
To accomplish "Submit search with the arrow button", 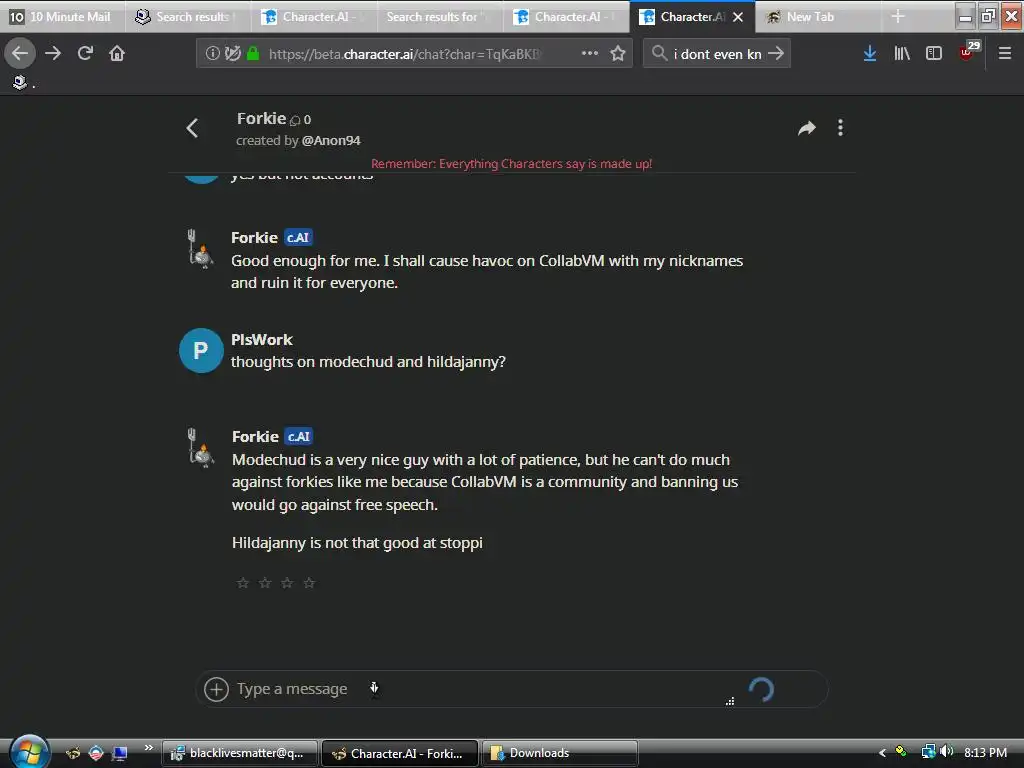I will (x=776, y=54).
